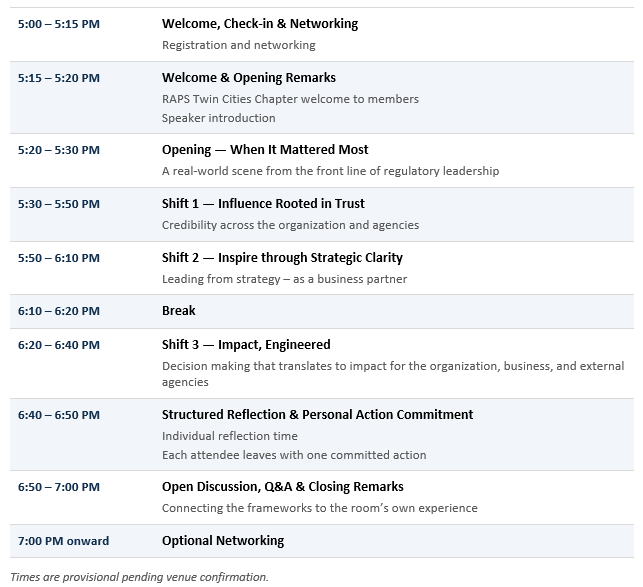Click the Optional Networking title

[x=223, y=541]
